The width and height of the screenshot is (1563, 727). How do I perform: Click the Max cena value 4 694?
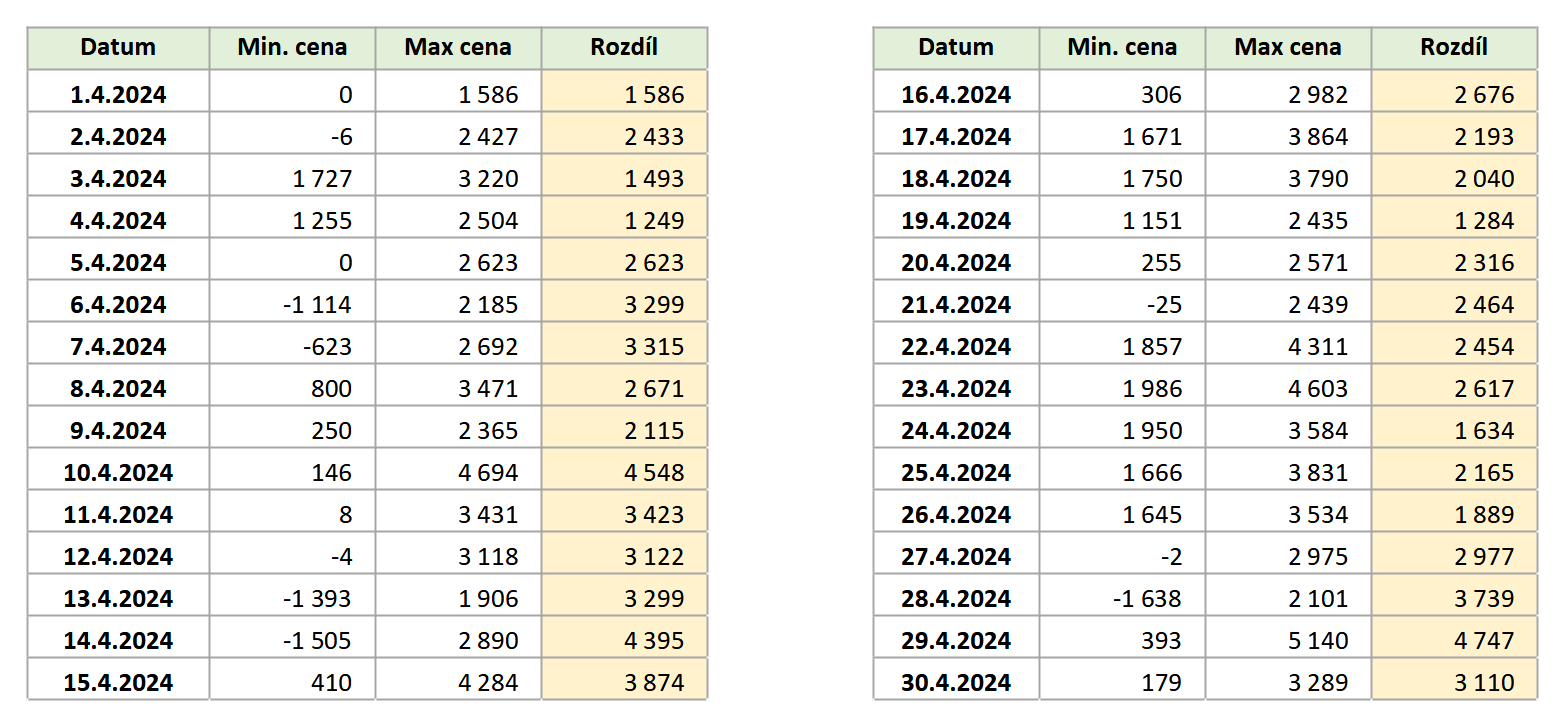pyautogui.click(x=488, y=473)
